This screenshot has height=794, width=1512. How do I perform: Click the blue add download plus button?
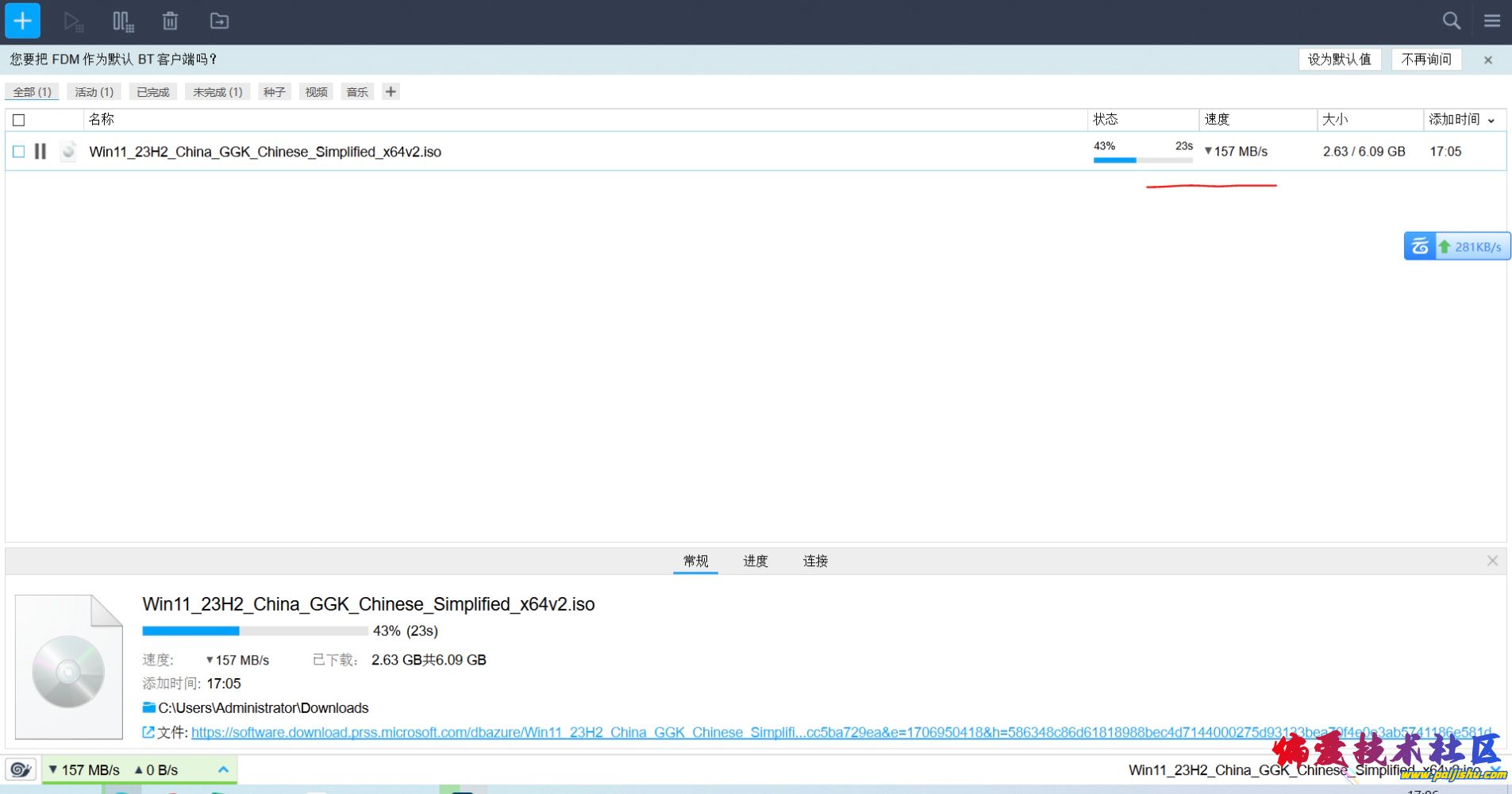[23, 21]
